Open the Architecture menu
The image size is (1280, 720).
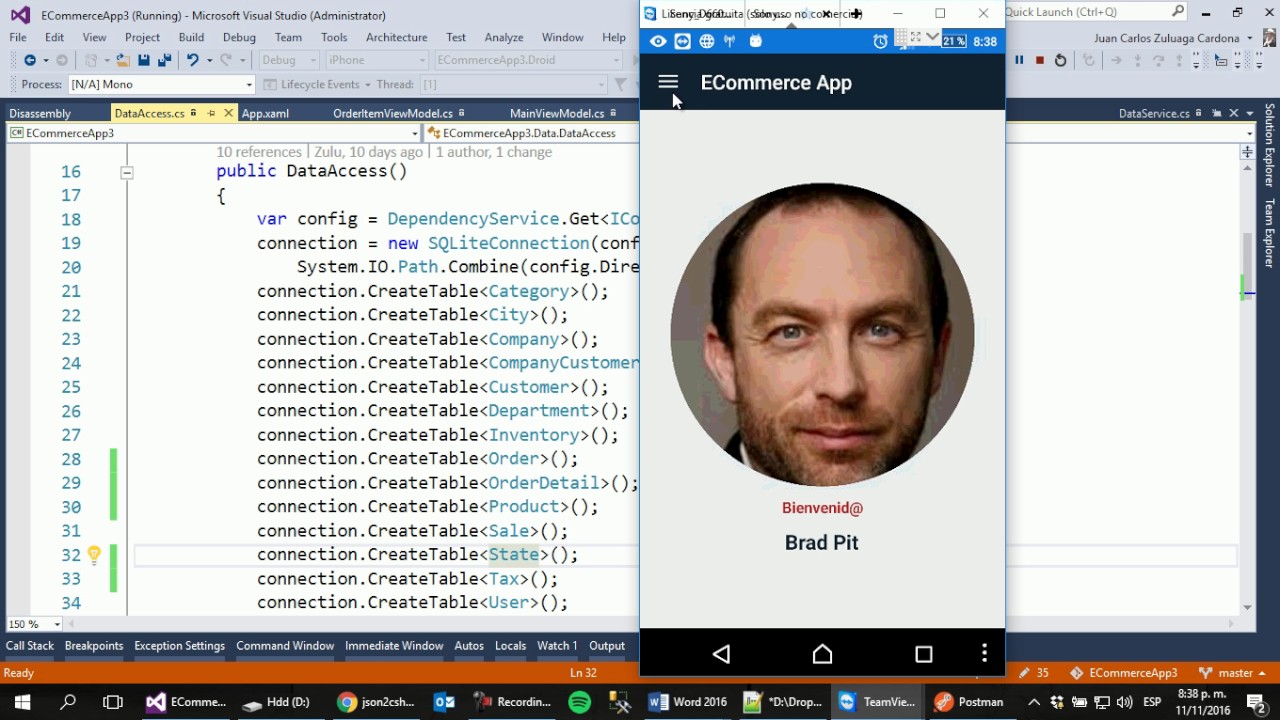coord(396,37)
